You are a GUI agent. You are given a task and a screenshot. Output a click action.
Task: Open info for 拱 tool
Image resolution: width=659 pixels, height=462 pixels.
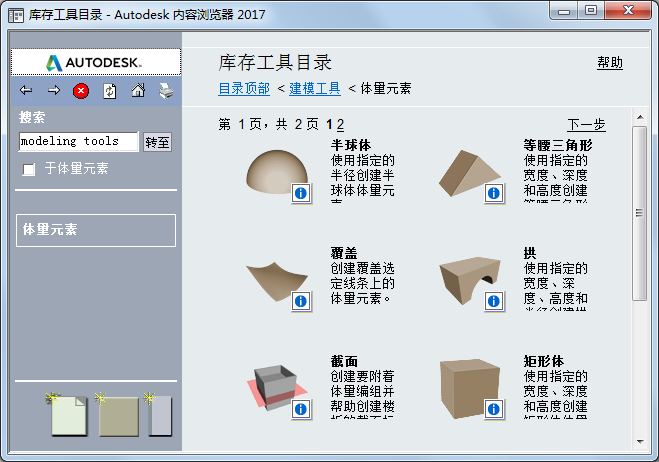pos(494,301)
